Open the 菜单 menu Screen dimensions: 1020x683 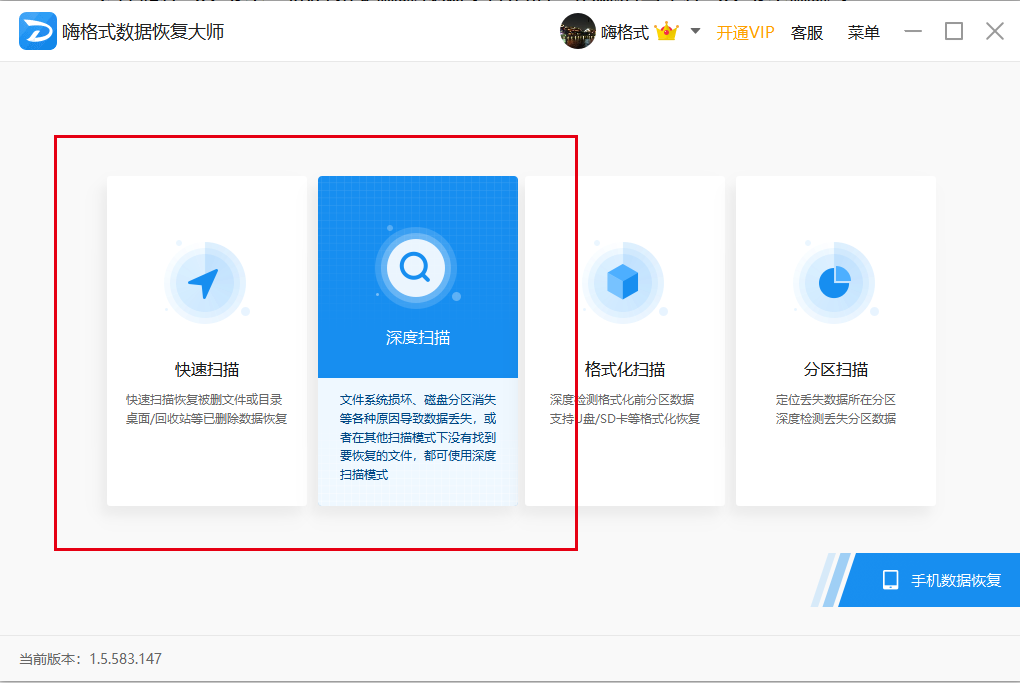pos(864,33)
